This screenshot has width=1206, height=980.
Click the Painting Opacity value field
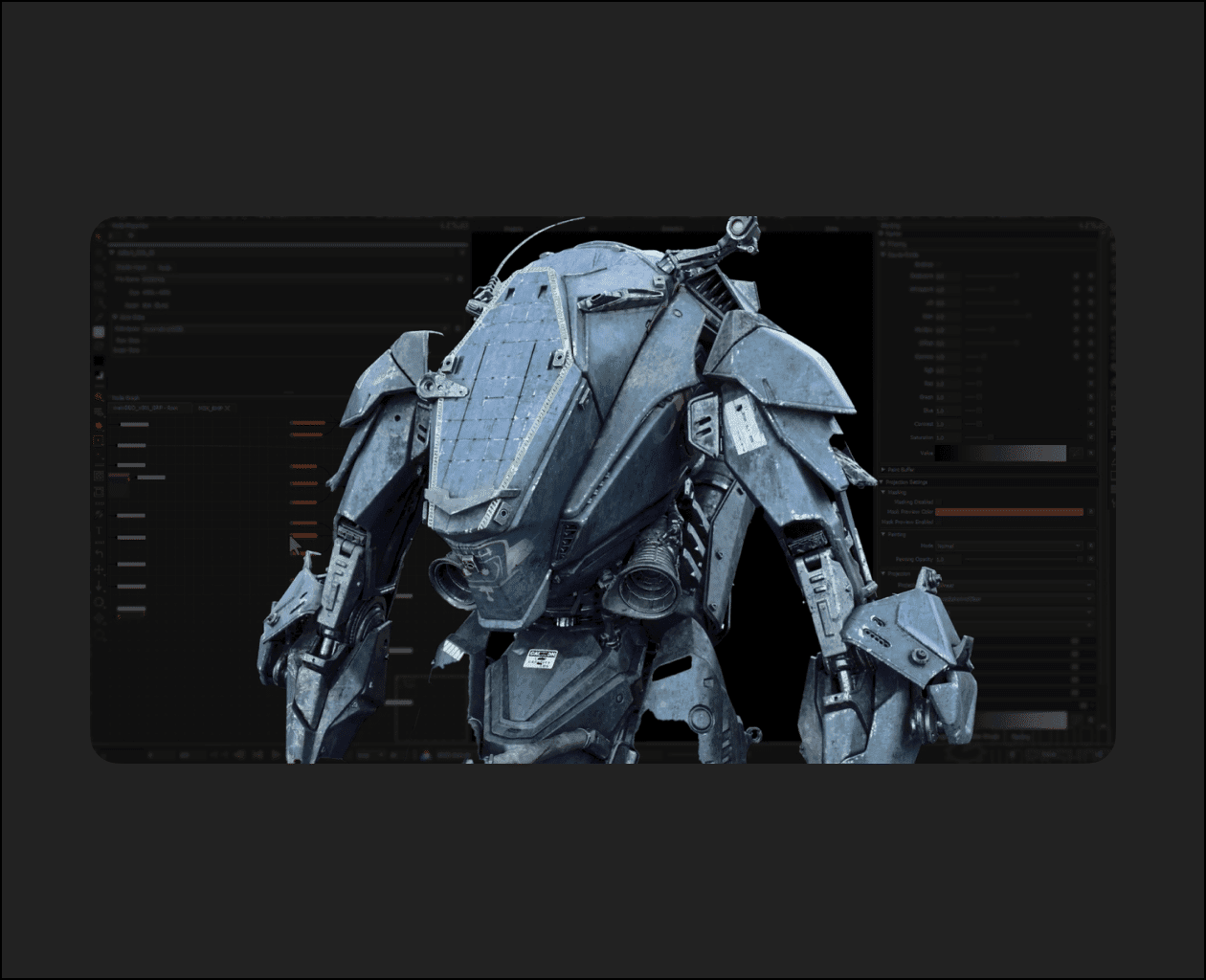947,559
